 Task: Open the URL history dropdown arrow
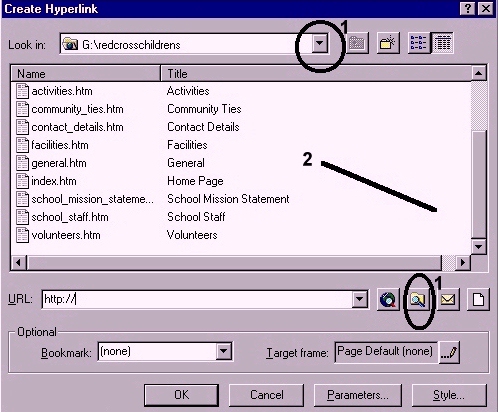359,299
